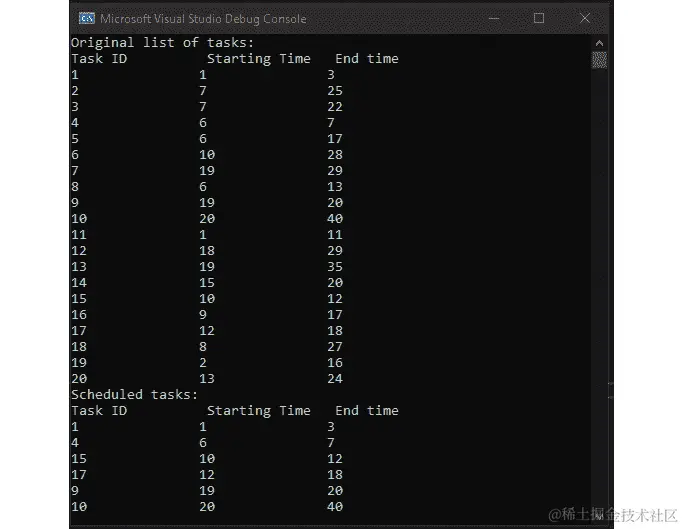Click end time 3 in Scheduled tasks list

point(331,427)
